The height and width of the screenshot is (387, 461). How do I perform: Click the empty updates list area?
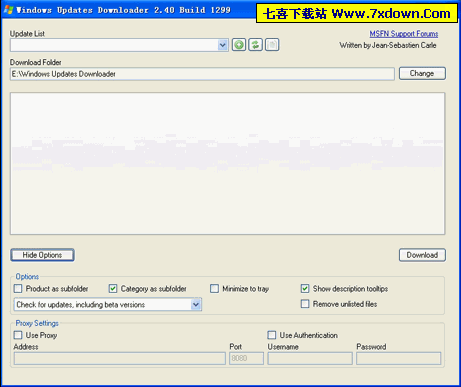pyautogui.click(x=228, y=163)
